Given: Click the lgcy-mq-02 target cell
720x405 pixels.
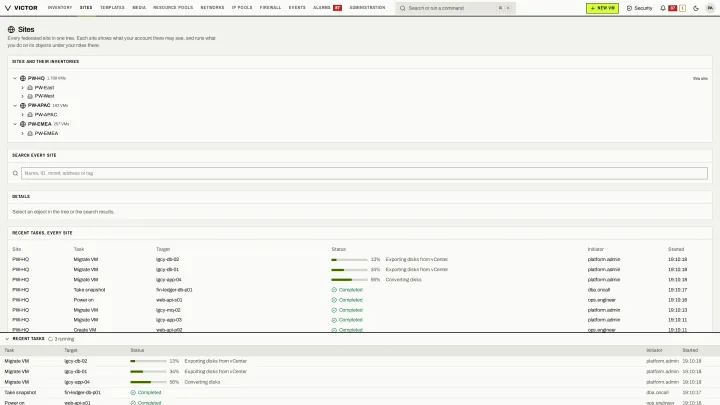Looking at the screenshot, I should point(168,310).
